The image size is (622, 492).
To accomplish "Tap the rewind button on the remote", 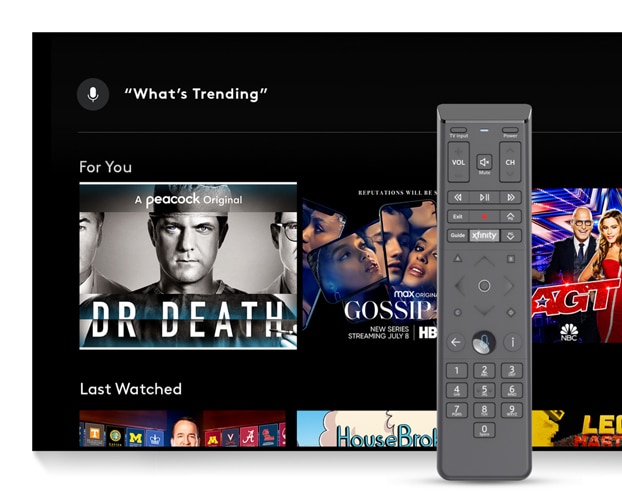I will (x=458, y=197).
